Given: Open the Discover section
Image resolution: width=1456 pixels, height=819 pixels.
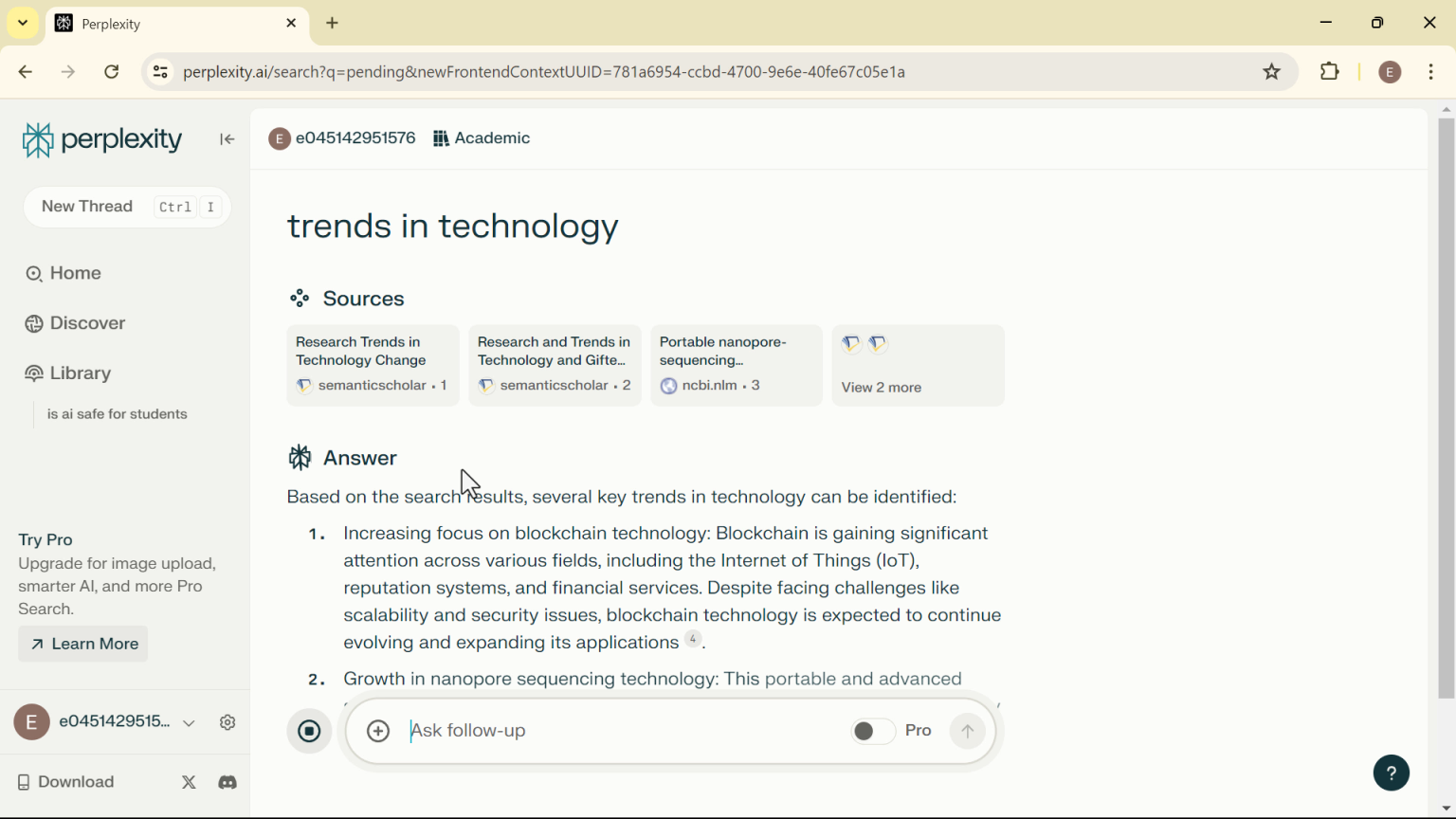Looking at the screenshot, I should (85, 323).
